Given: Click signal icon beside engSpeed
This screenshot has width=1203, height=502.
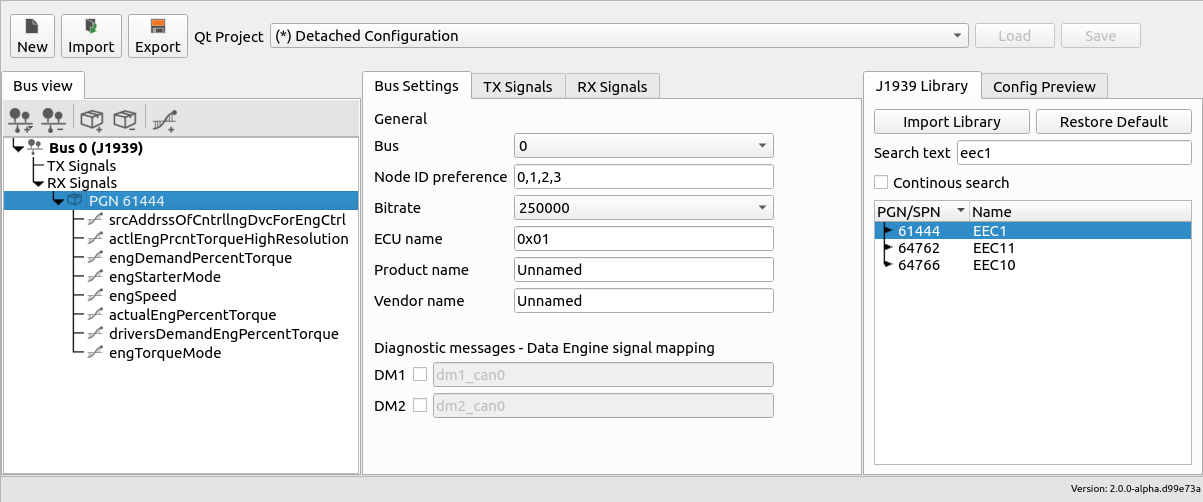Looking at the screenshot, I should pos(96,296).
